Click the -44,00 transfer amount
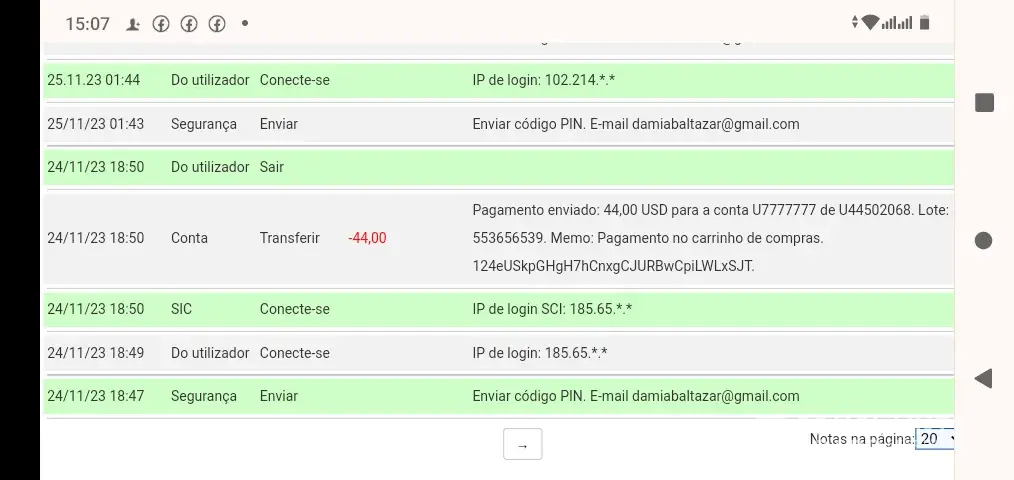The height and width of the screenshot is (480, 1014). pos(367,238)
